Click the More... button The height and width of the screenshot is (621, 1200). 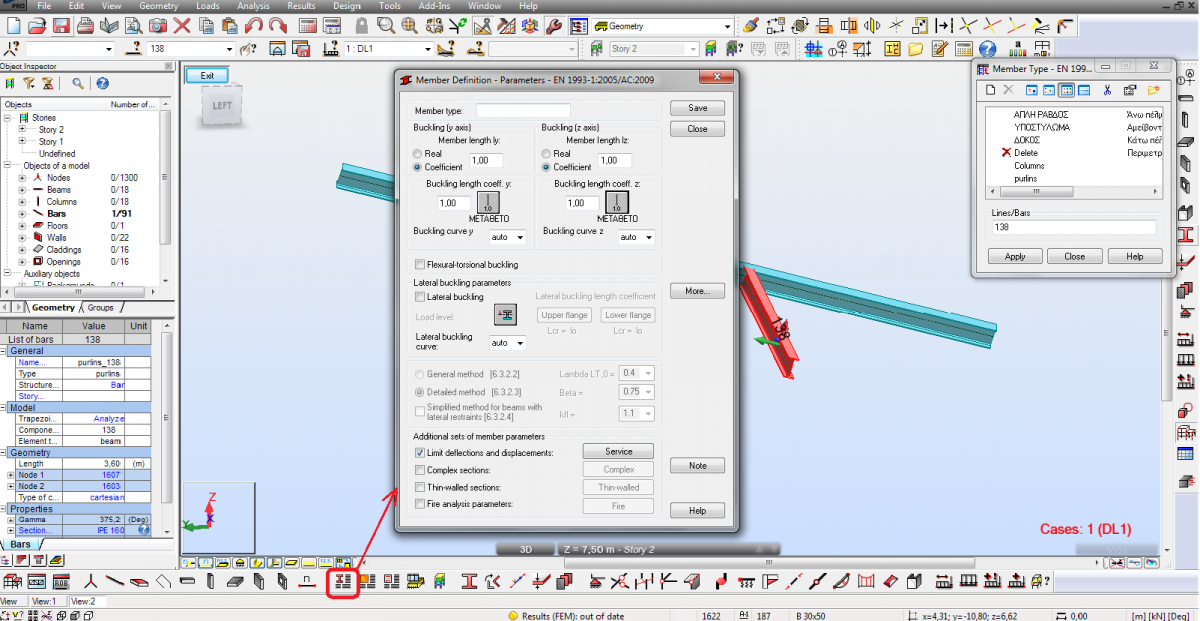(697, 291)
